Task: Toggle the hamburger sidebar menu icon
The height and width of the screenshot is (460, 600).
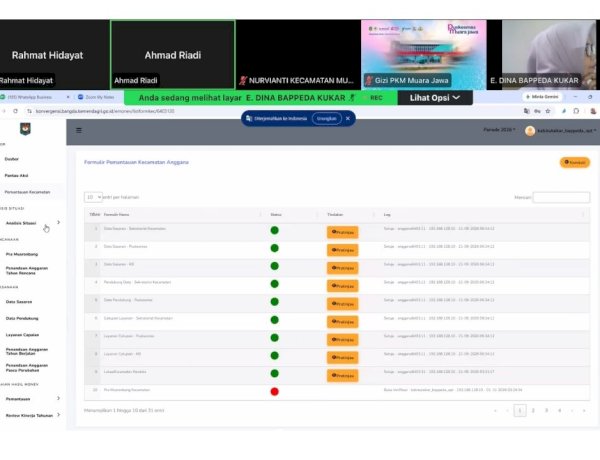Action: 79,130
